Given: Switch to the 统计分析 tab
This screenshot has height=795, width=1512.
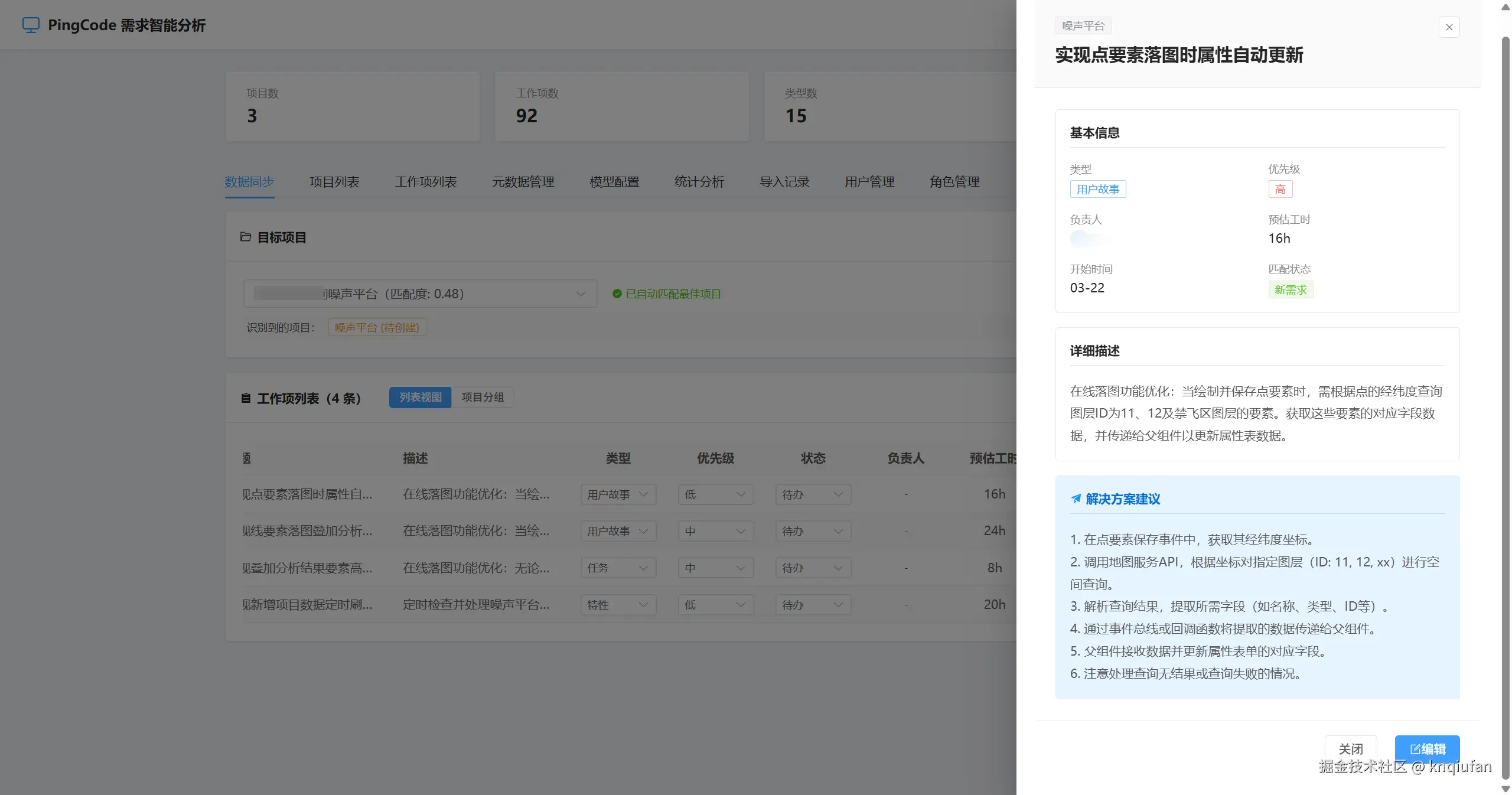Looking at the screenshot, I should (x=699, y=182).
